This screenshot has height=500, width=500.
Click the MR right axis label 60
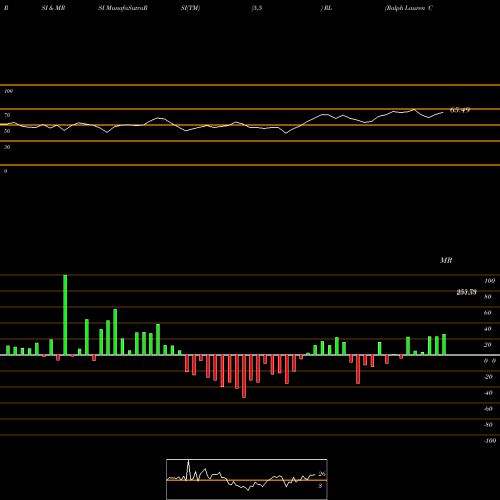488,313
